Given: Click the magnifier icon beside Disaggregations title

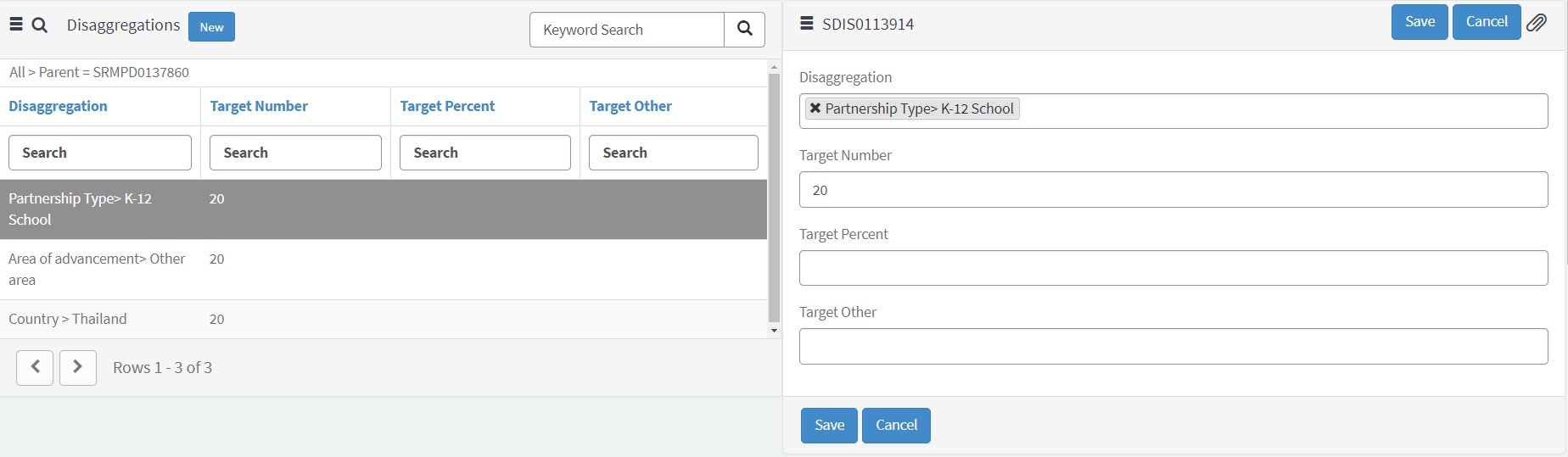Looking at the screenshot, I should pos(40,25).
